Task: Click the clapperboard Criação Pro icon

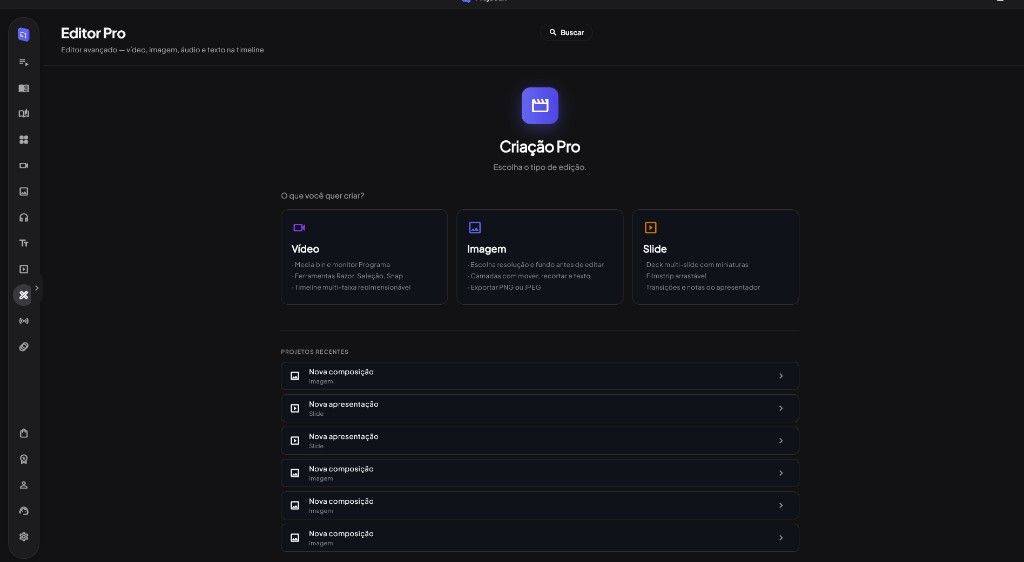Action: click(540, 106)
